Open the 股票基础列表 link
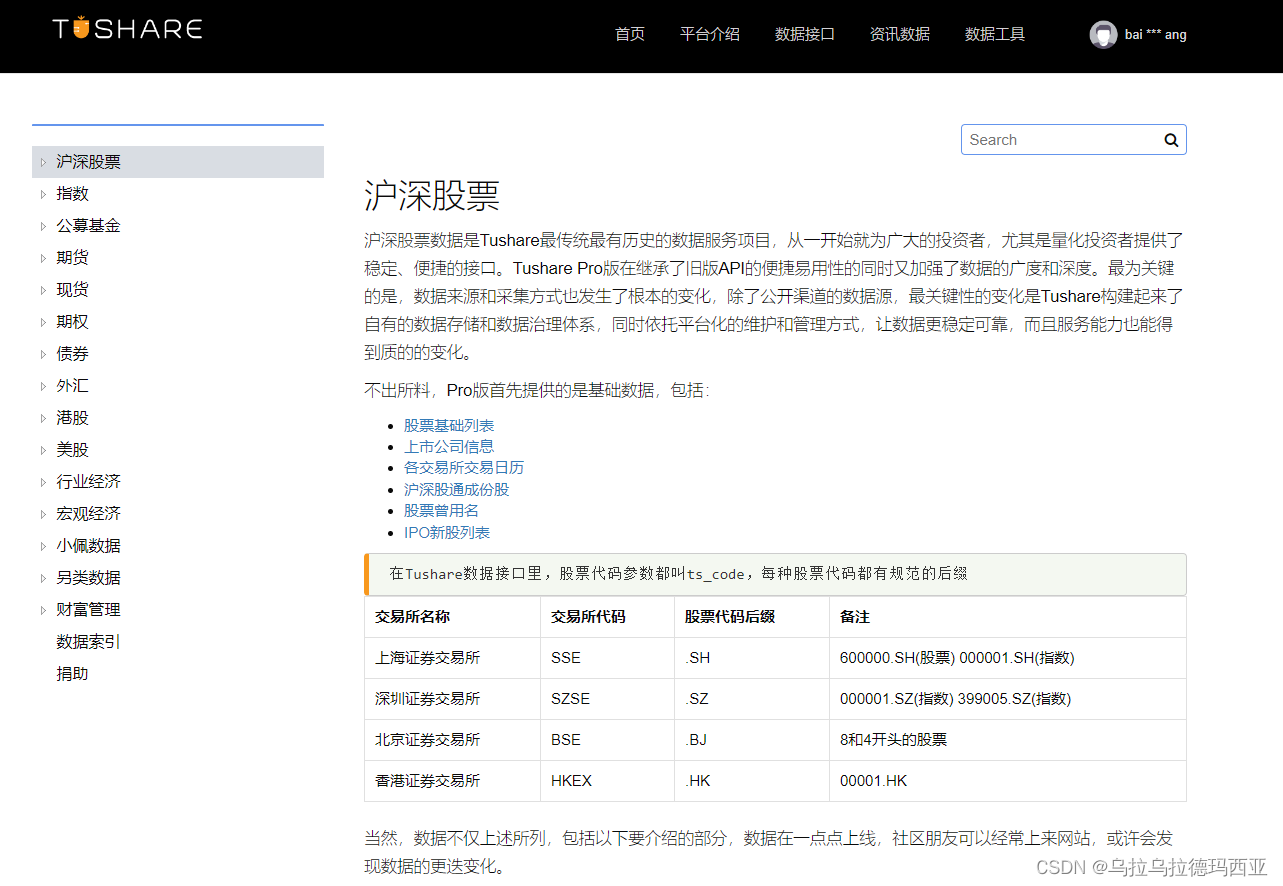The image size is (1283, 886). point(449,425)
